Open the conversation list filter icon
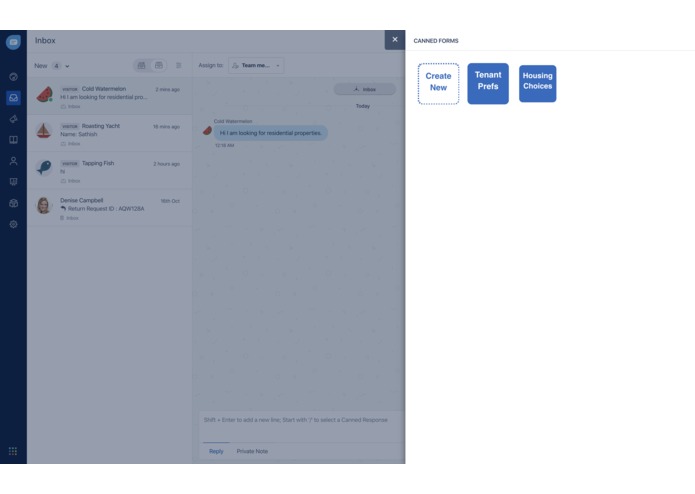 (179, 66)
